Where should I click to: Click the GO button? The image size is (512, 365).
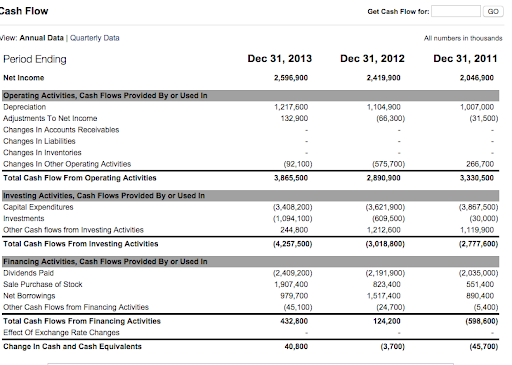pyautogui.click(x=493, y=11)
